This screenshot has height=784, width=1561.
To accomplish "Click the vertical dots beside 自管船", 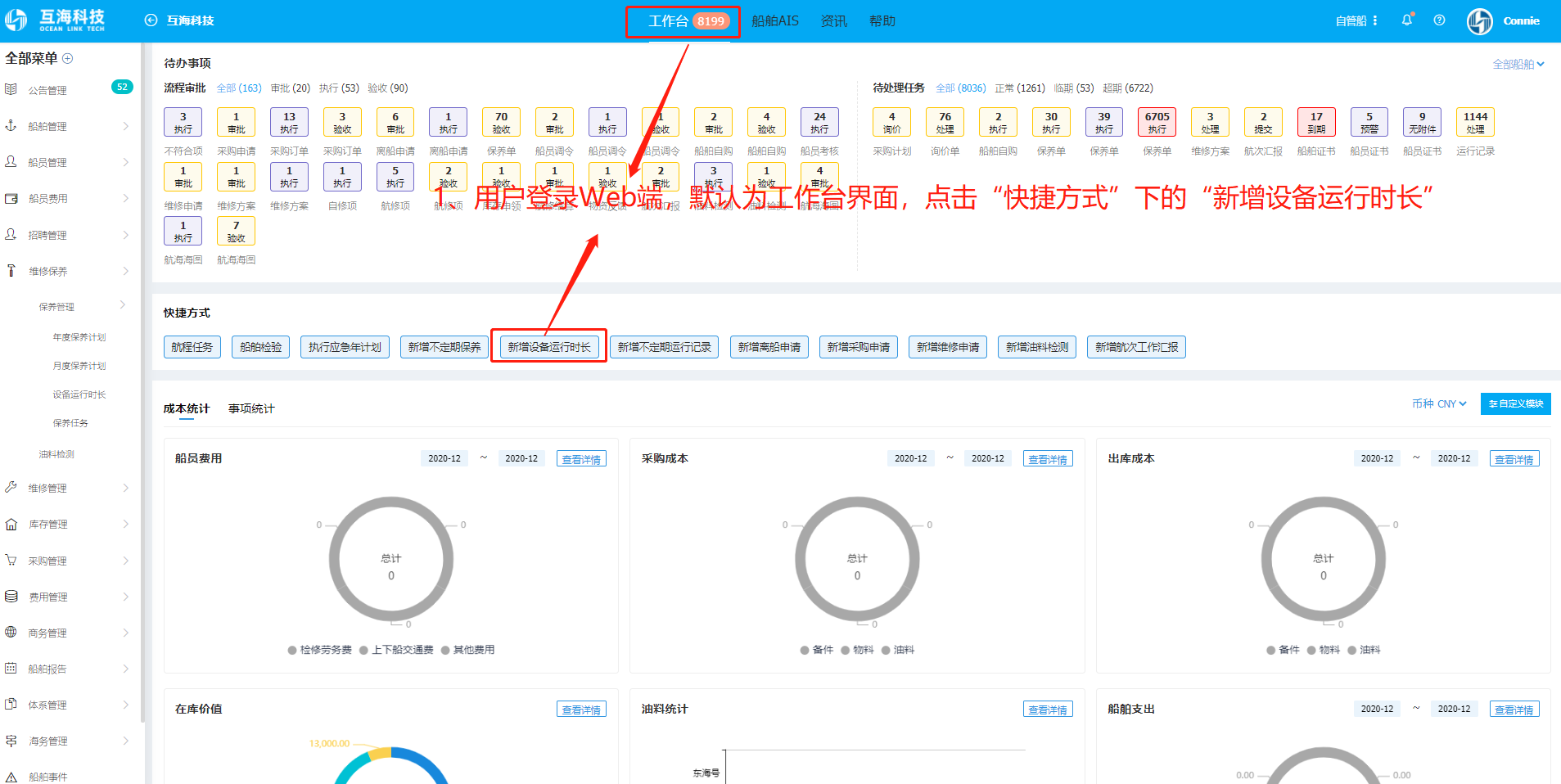I will pyautogui.click(x=1375, y=20).
